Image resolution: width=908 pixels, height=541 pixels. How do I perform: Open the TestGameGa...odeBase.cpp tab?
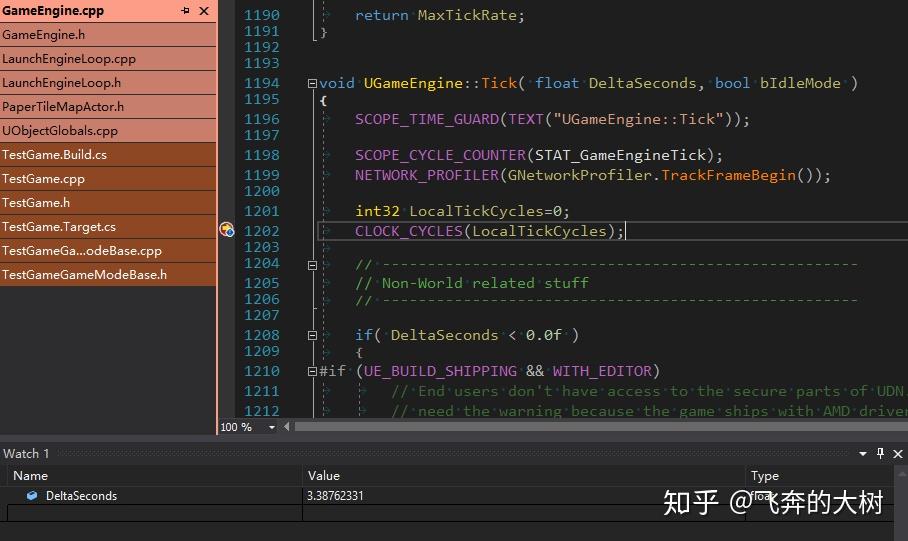108,251
